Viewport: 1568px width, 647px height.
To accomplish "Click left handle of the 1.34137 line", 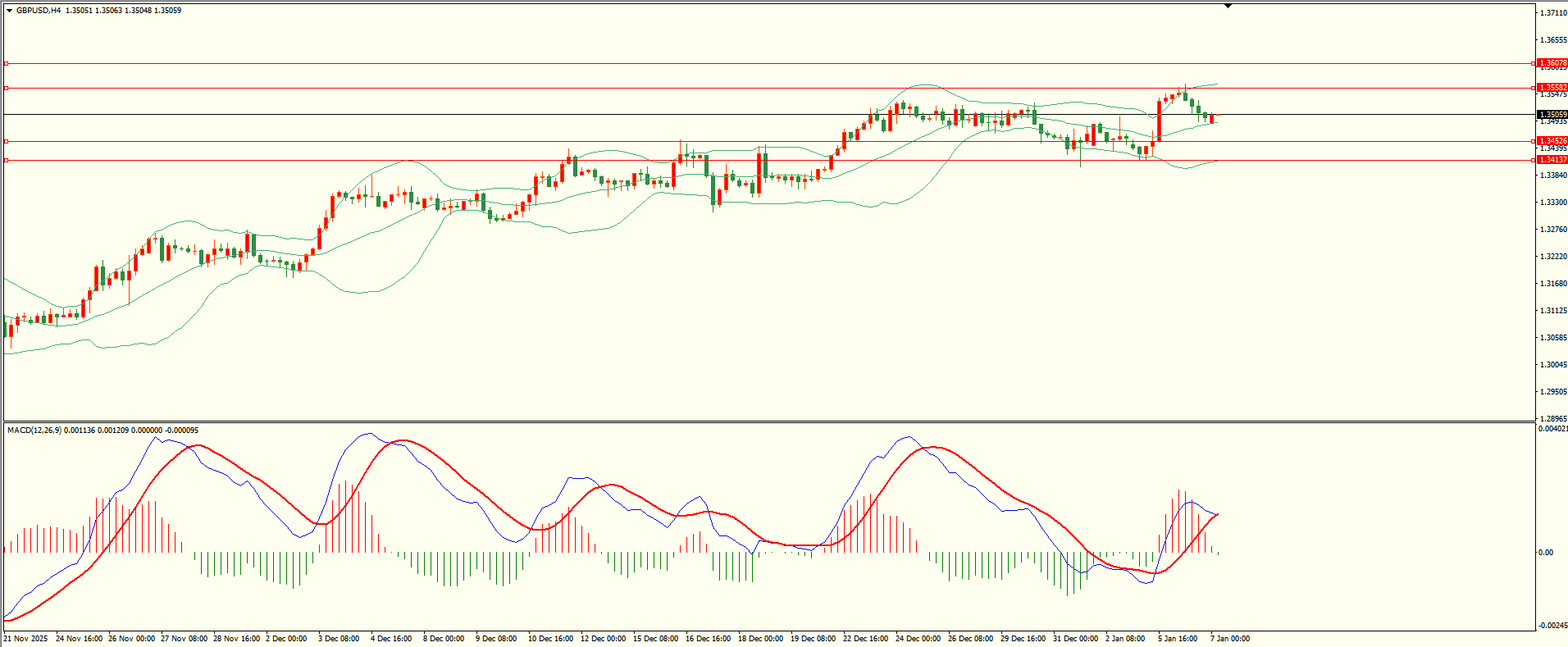I will (x=7, y=160).
